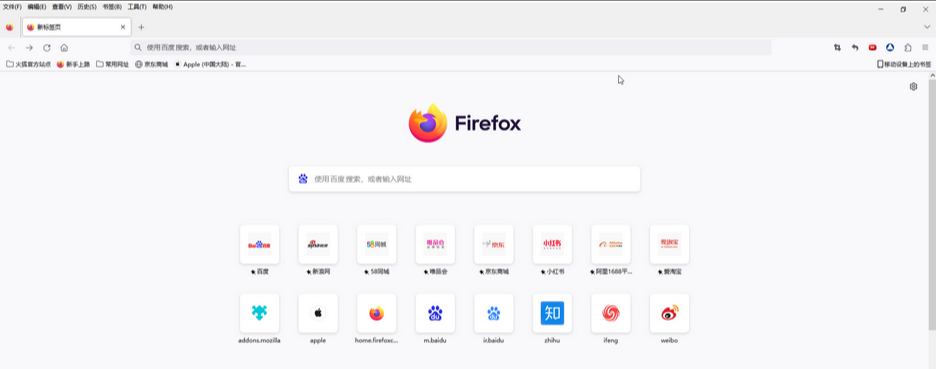The image size is (936, 369).
Task: Open the 新手上路 bookmark
Action: pos(73,64)
